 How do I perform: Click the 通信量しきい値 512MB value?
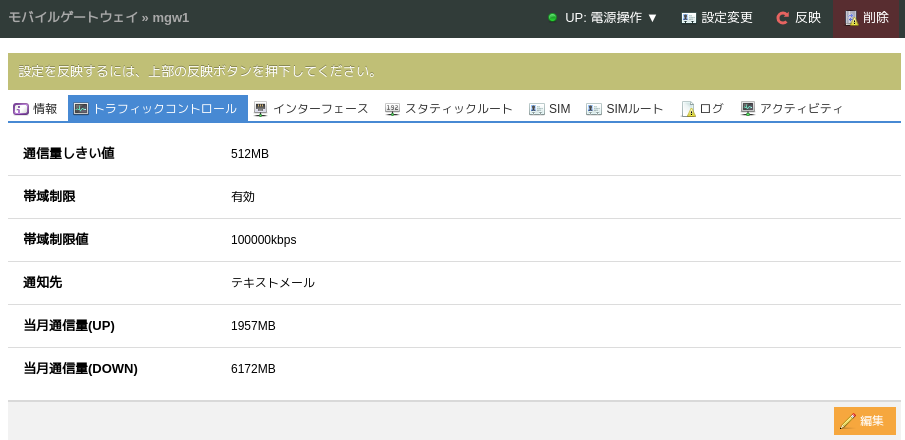coord(250,154)
